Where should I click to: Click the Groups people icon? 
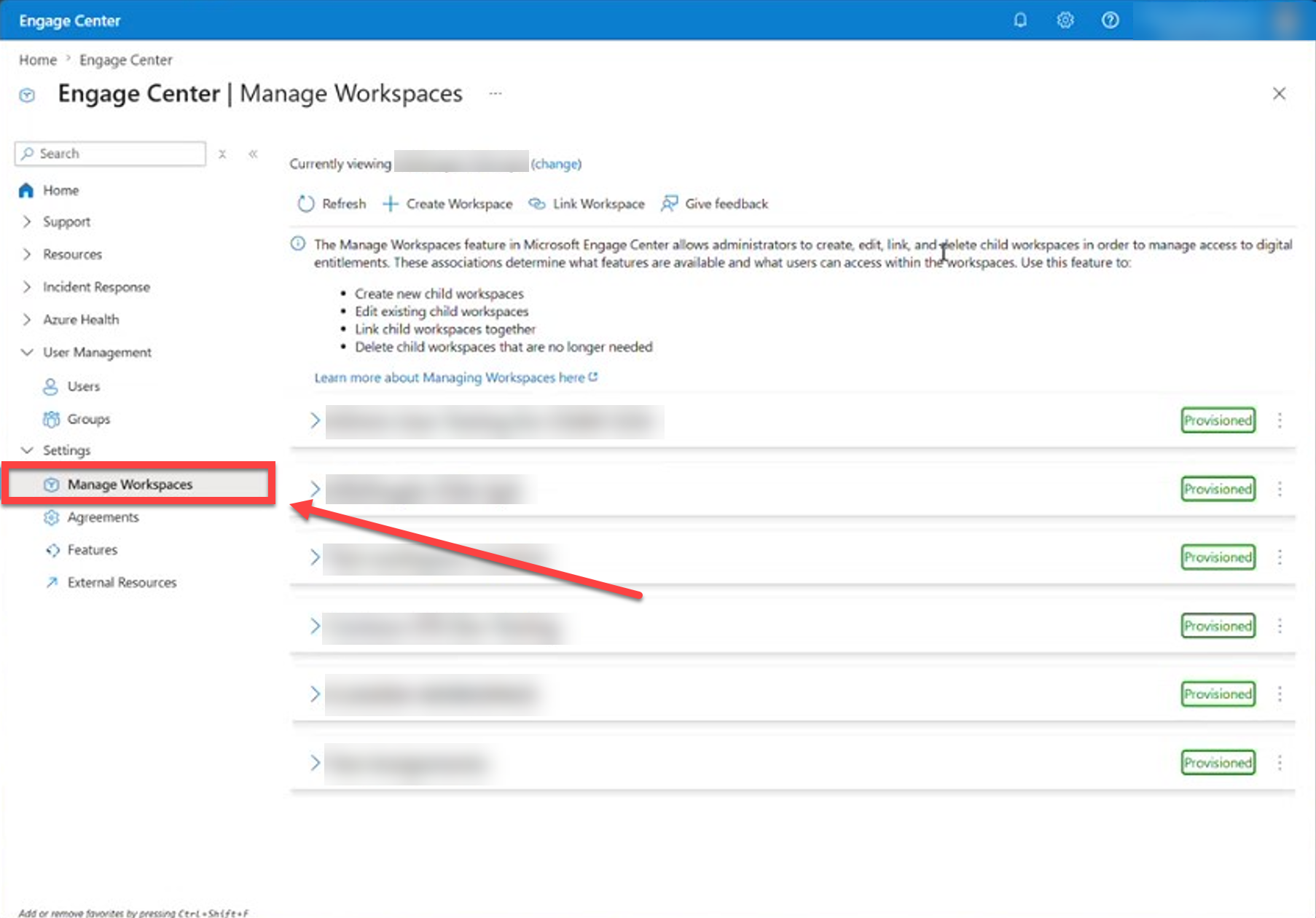[x=51, y=419]
